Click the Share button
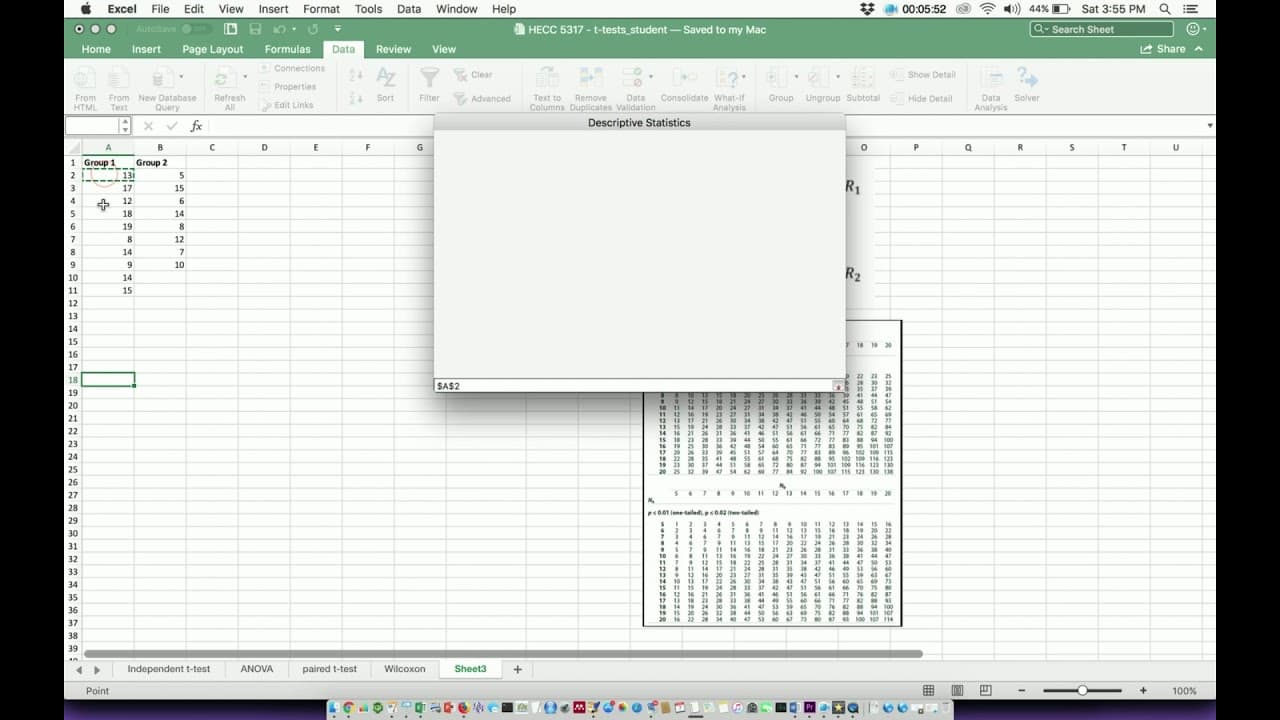The image size is (1280, 720). tap(1163, 49)
